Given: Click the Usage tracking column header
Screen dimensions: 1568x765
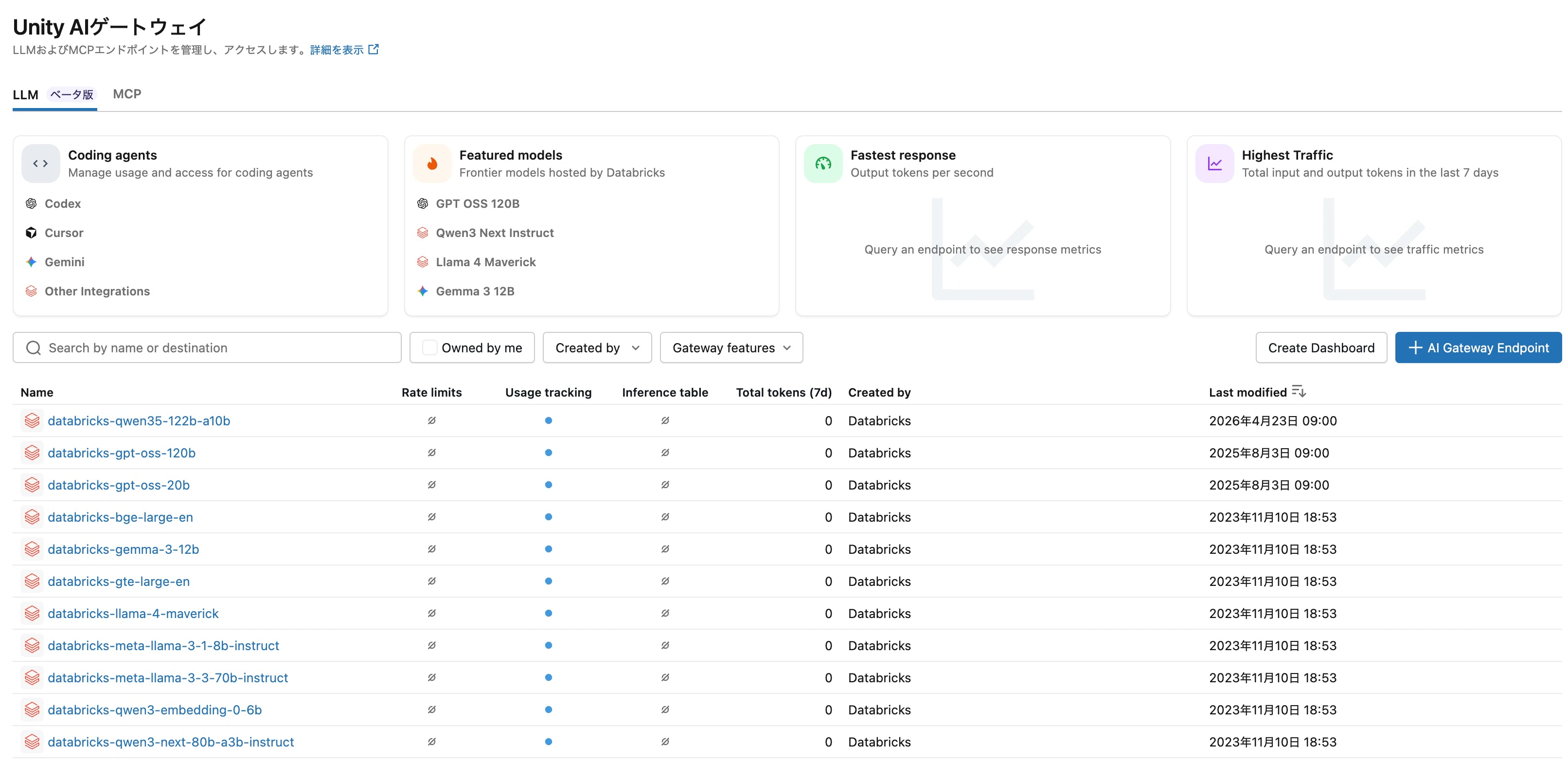Looking at the screenshot, I should (549, 392).
